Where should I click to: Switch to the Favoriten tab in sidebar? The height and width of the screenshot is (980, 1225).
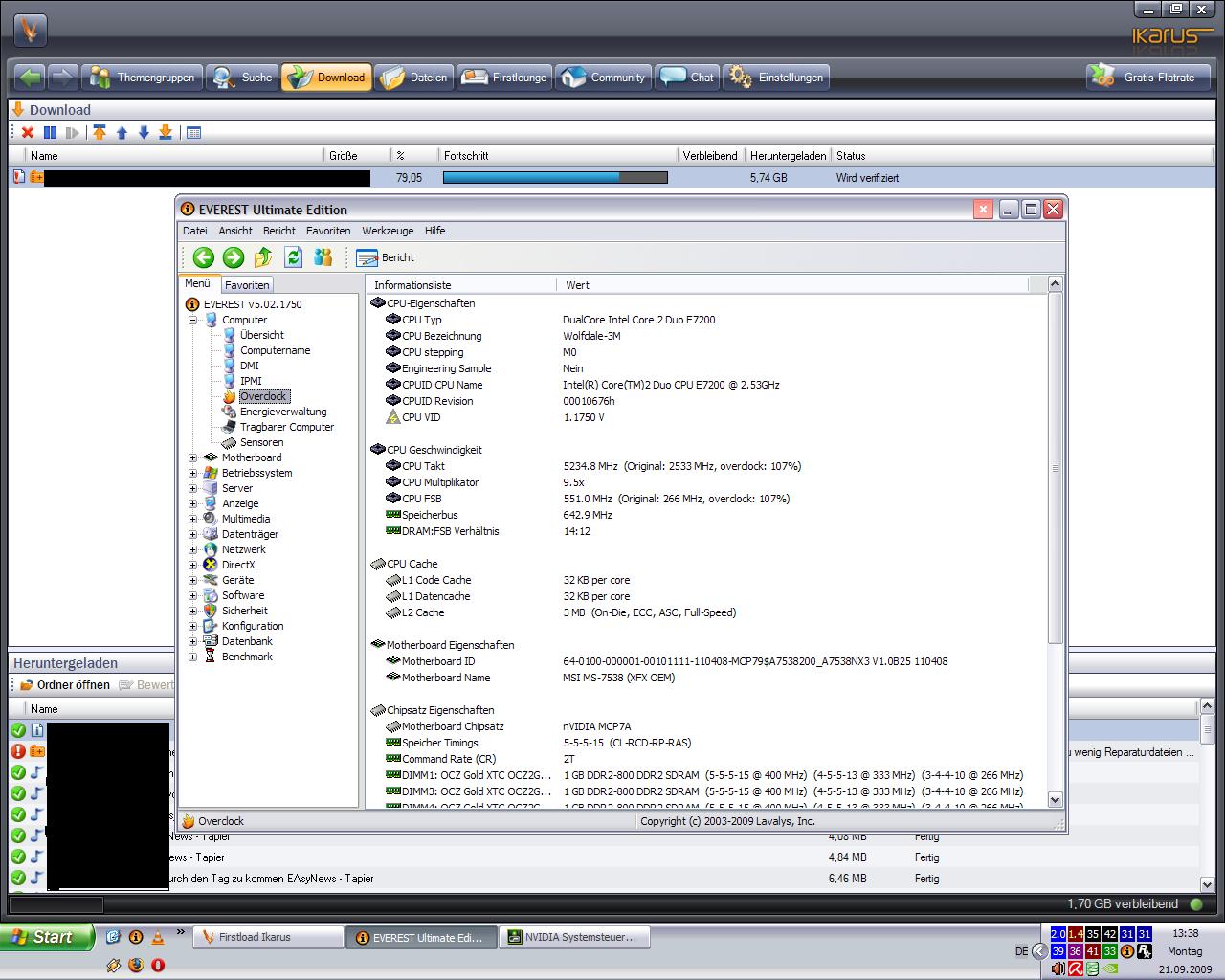(247, 285)
